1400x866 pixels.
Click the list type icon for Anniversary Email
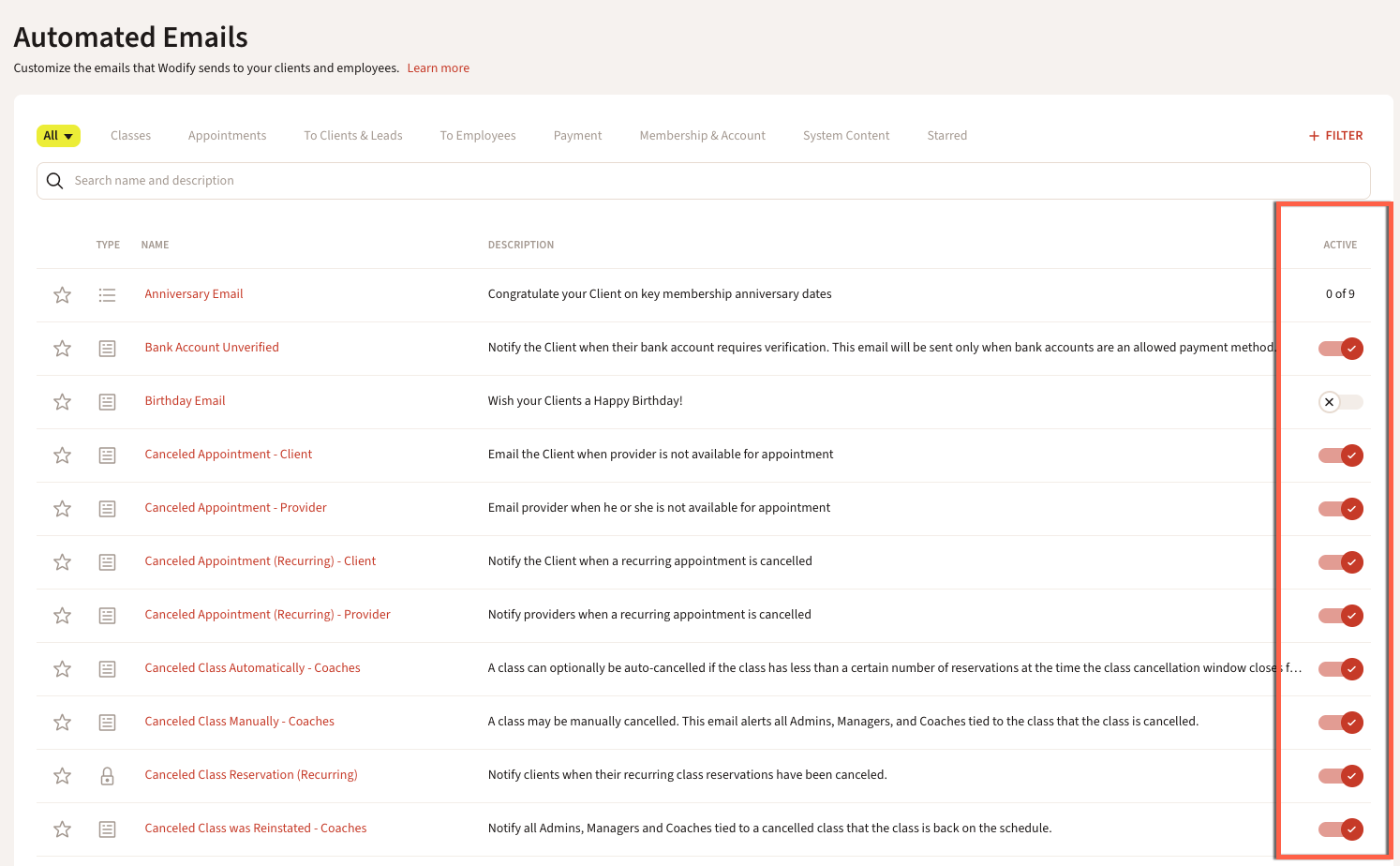(107, 295)
